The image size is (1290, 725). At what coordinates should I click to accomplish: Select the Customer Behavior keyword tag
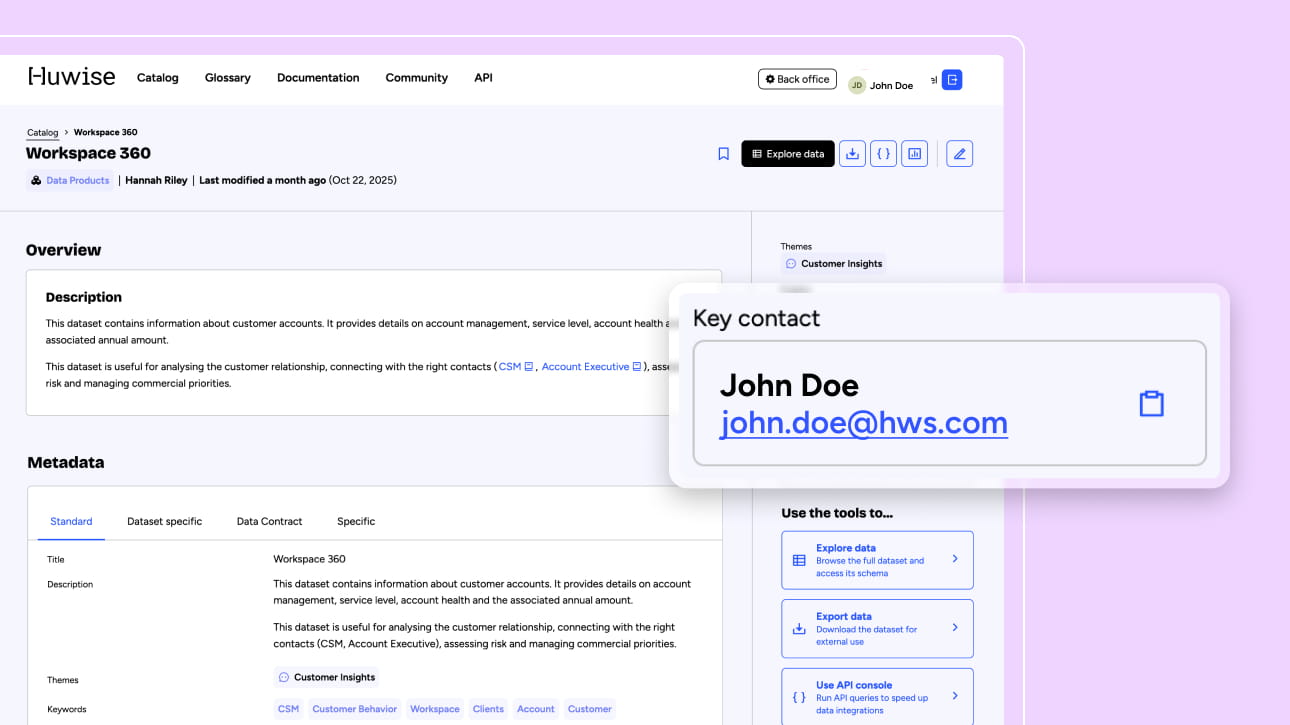pyautogui.click(x=354, y=709)
